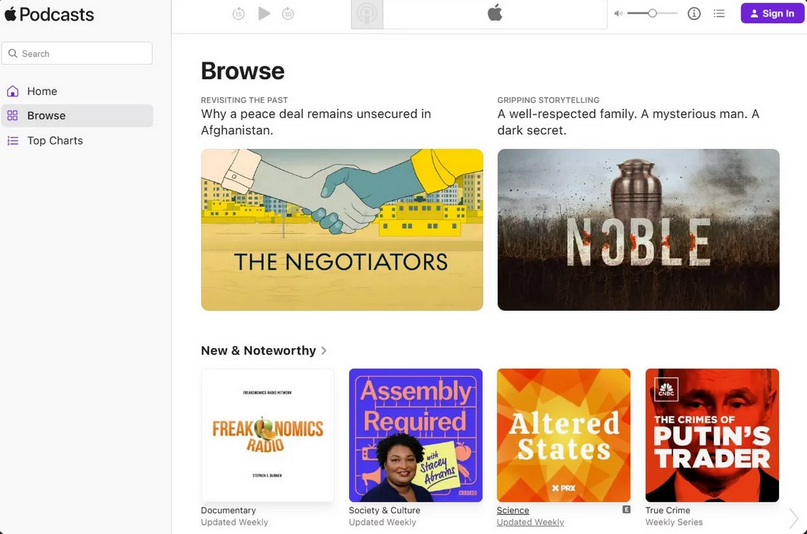This screenshot has height=534, width=807.
Task: Open the Up Next queue list icon
Action: pos(719,14)
